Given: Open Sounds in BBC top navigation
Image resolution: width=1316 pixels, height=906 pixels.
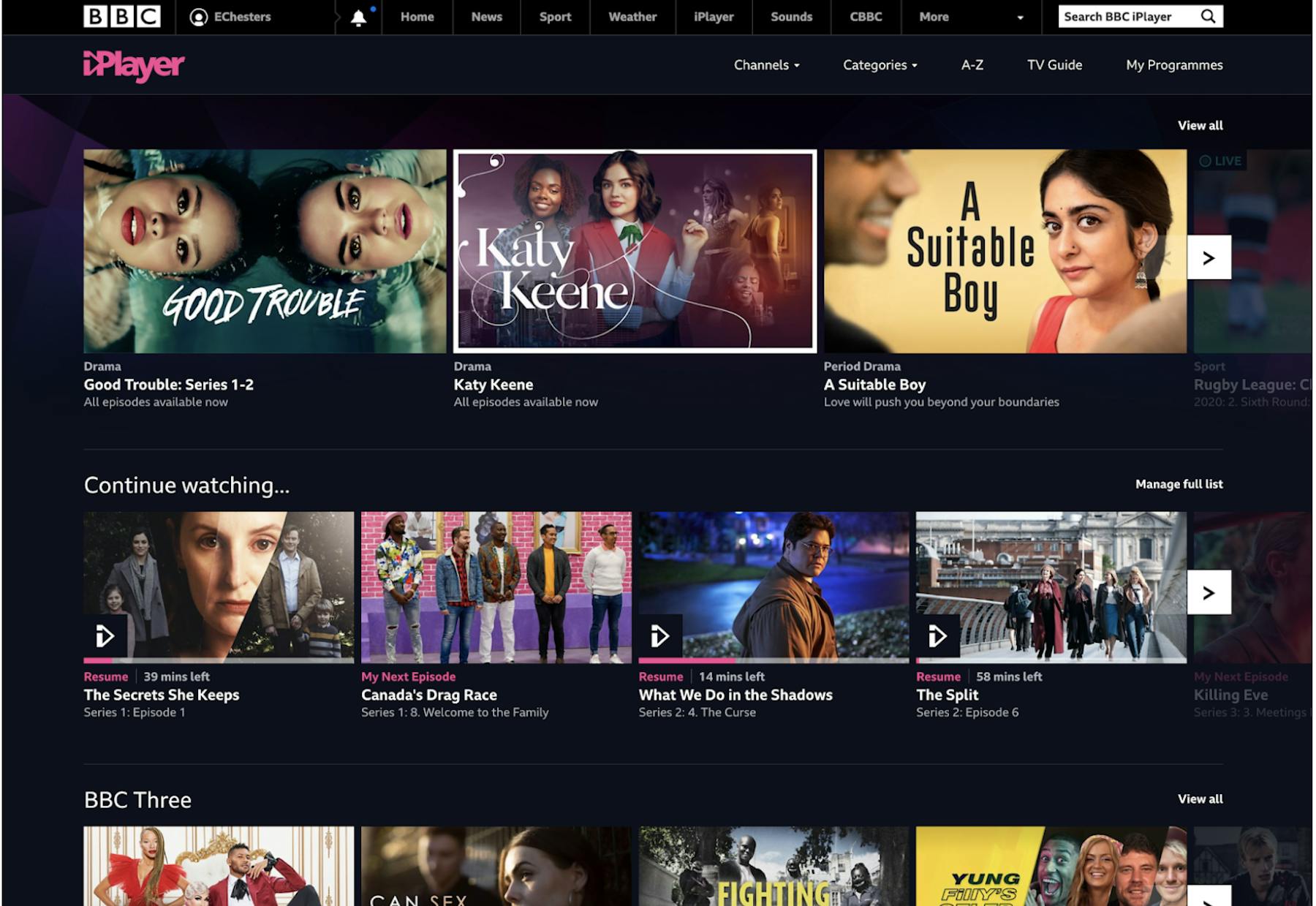Looking at the screenshot, I should click(x=791, y=17).
